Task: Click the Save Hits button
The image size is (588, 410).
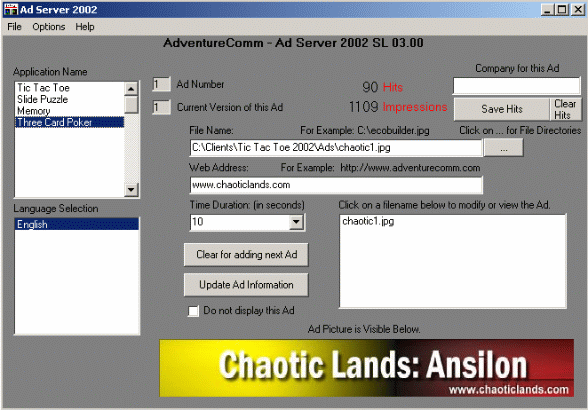Action: 502,109
